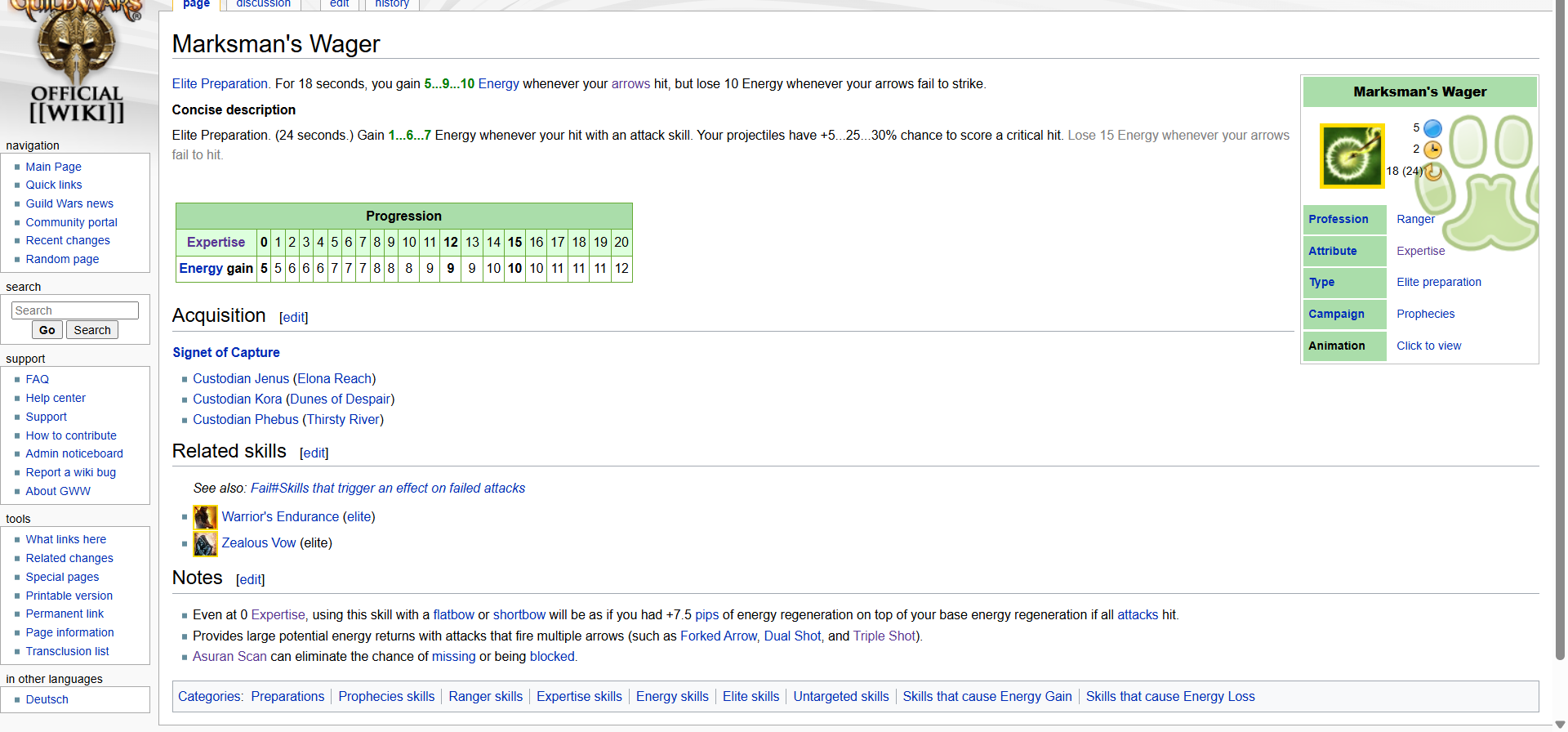The height and width of the screenshot is (732, 1568).
Task: Visit the Community portal
Action: [71, 222]
